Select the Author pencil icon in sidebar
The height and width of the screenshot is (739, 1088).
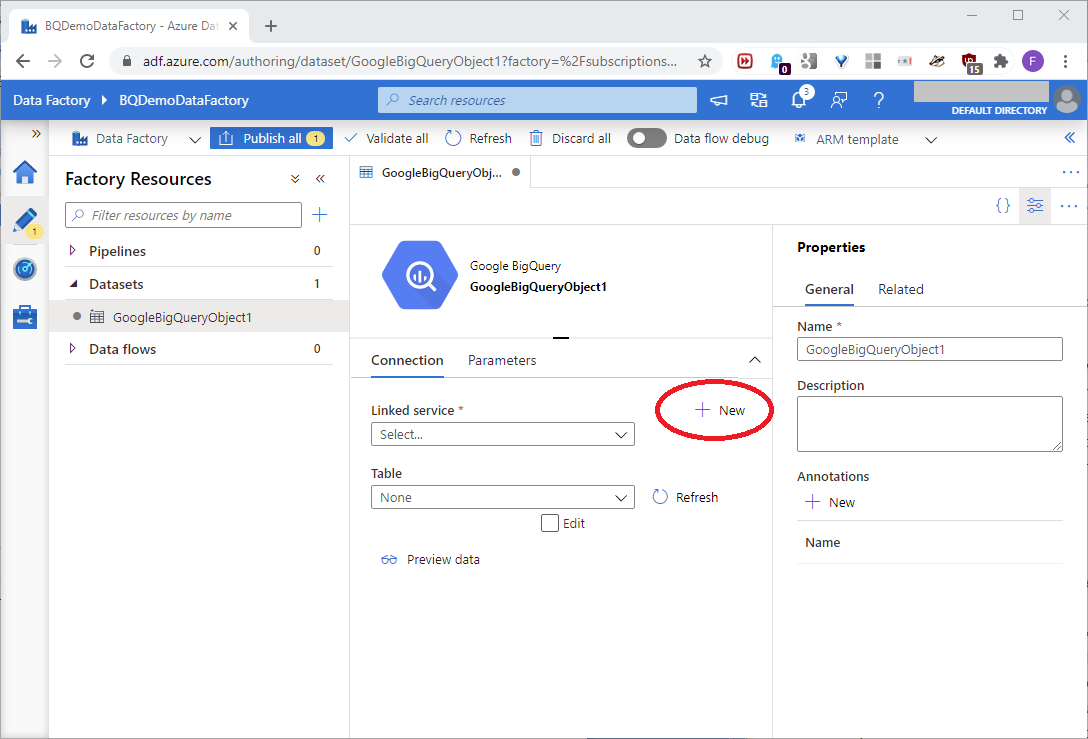pos(25,221)
